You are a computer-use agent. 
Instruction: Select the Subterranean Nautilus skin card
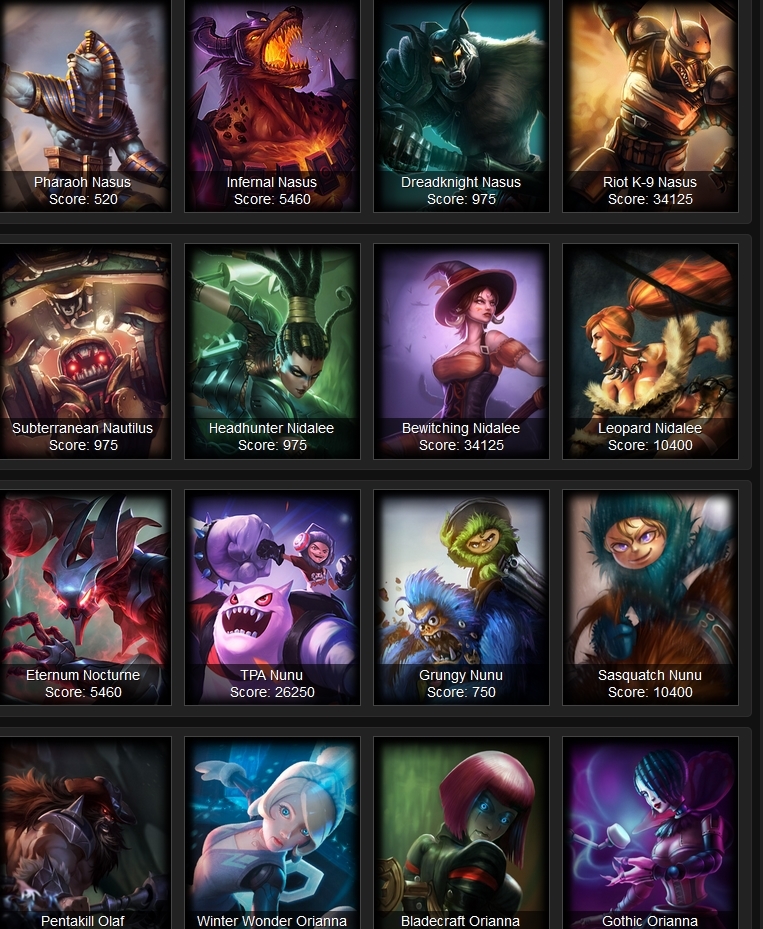pyautogui.click(x=83, y=351)
